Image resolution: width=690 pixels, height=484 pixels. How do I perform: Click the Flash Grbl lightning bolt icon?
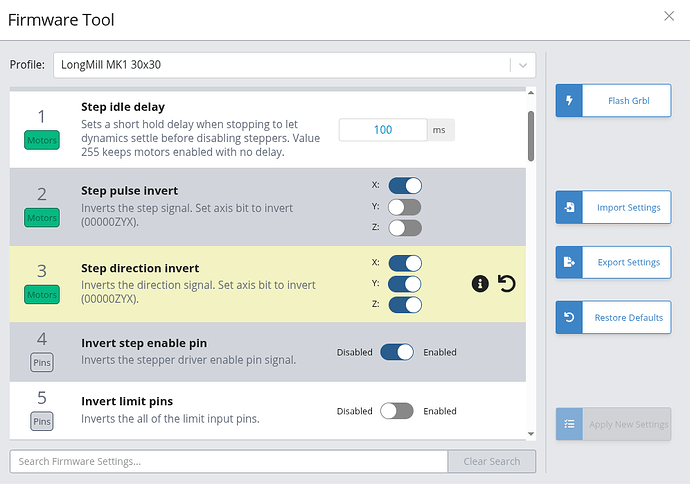[x=569, y=100]
